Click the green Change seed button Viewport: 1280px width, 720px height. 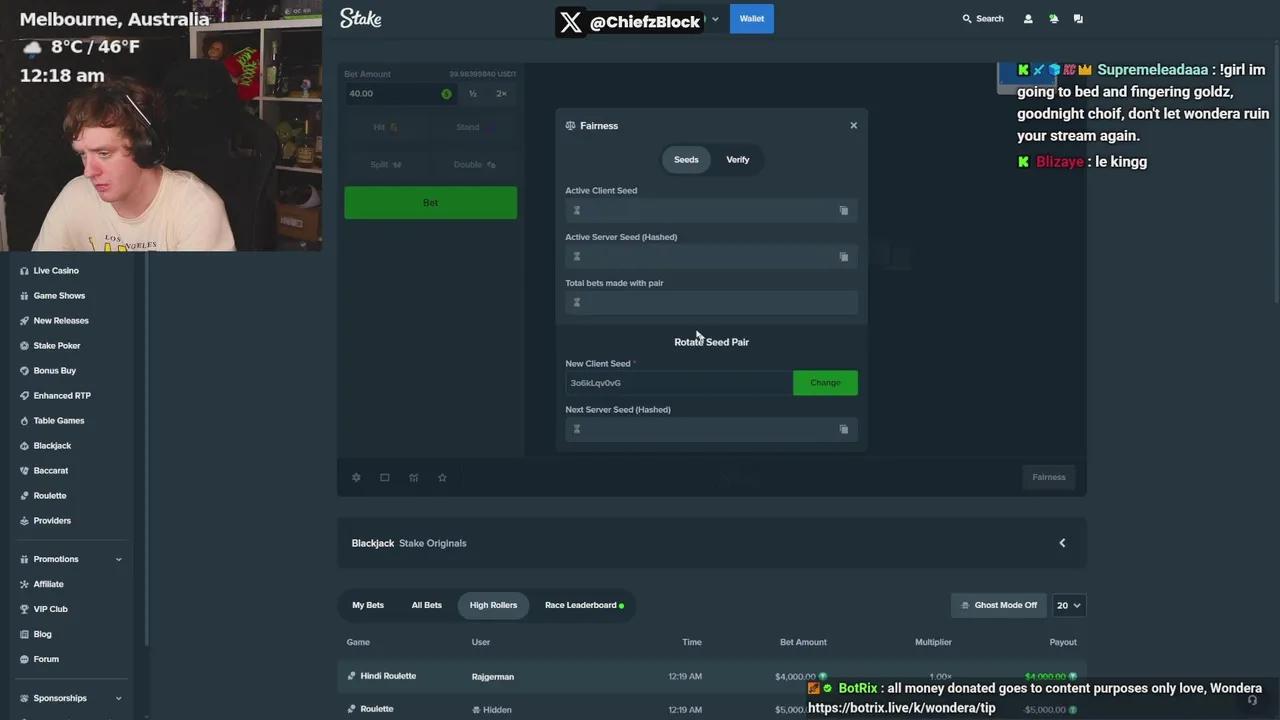click(825, 383)
